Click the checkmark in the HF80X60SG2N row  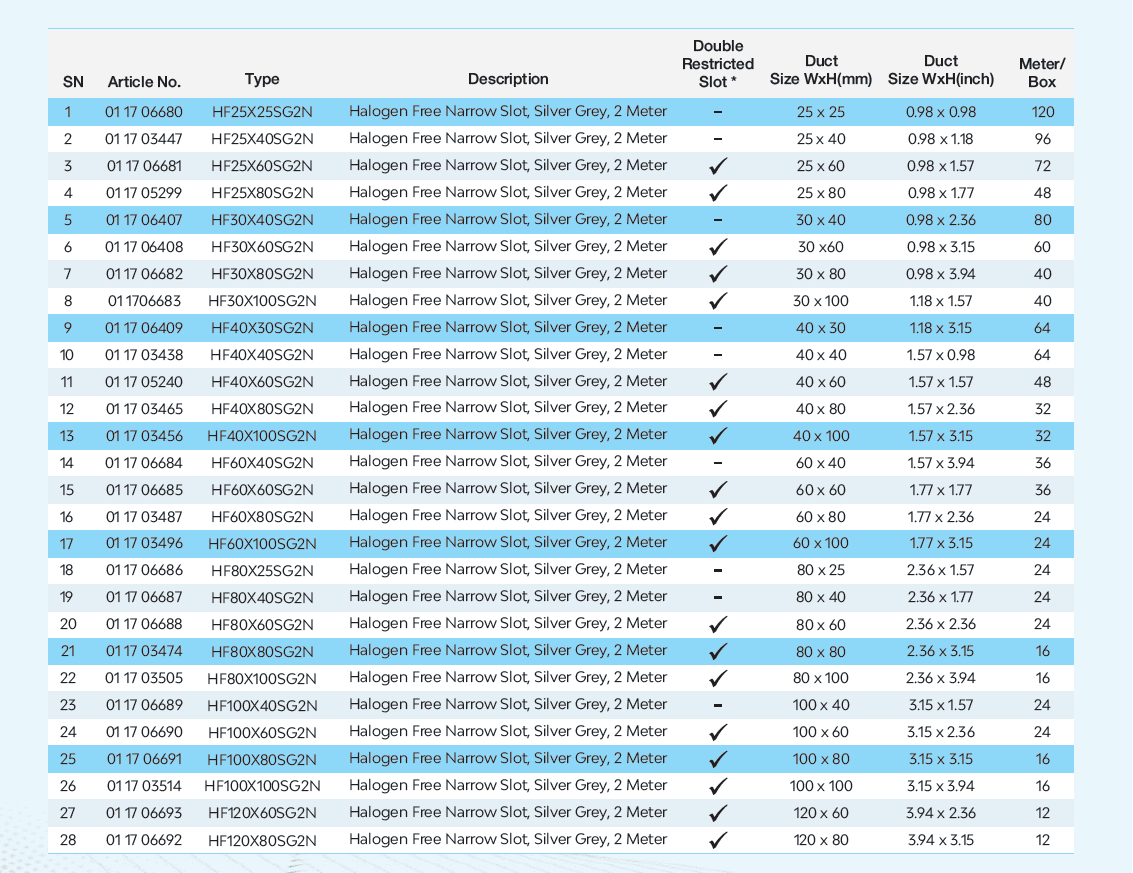point(718,624)
